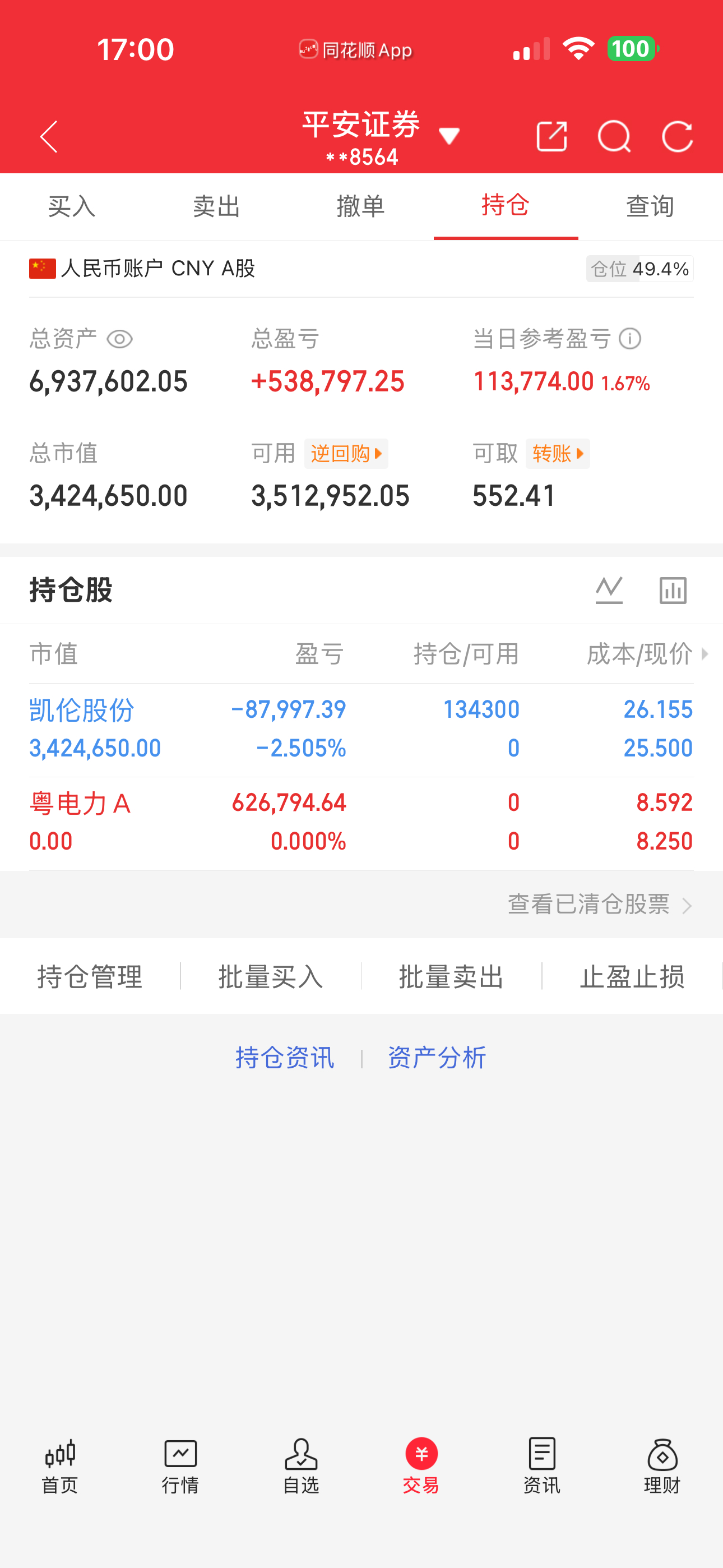Viewport: 723px width, 1568px height.
Task: Tap 凯伦股份 position quantity 134300
Action: (481, 710)
